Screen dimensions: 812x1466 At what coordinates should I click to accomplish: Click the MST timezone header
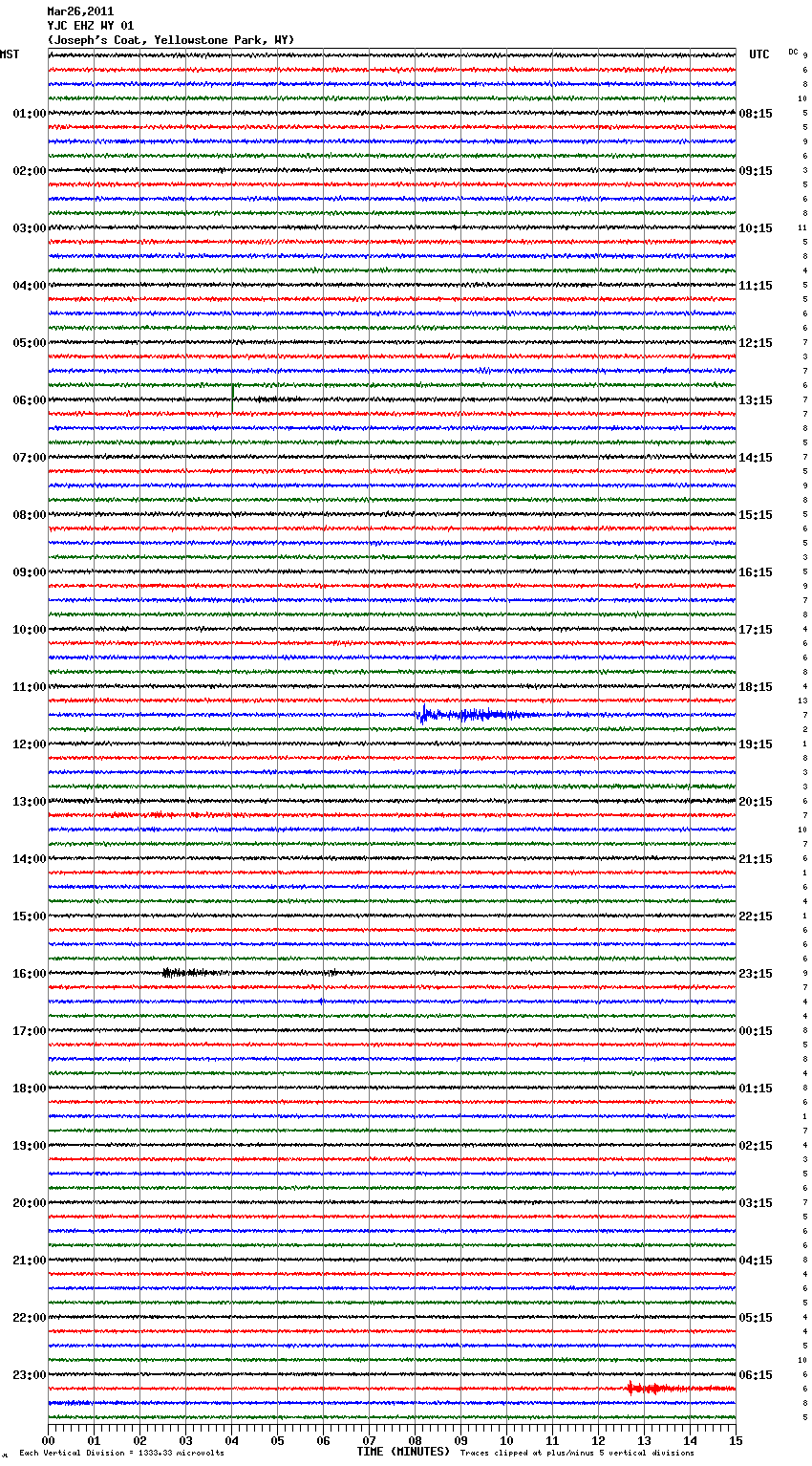[x=10, y=54]
